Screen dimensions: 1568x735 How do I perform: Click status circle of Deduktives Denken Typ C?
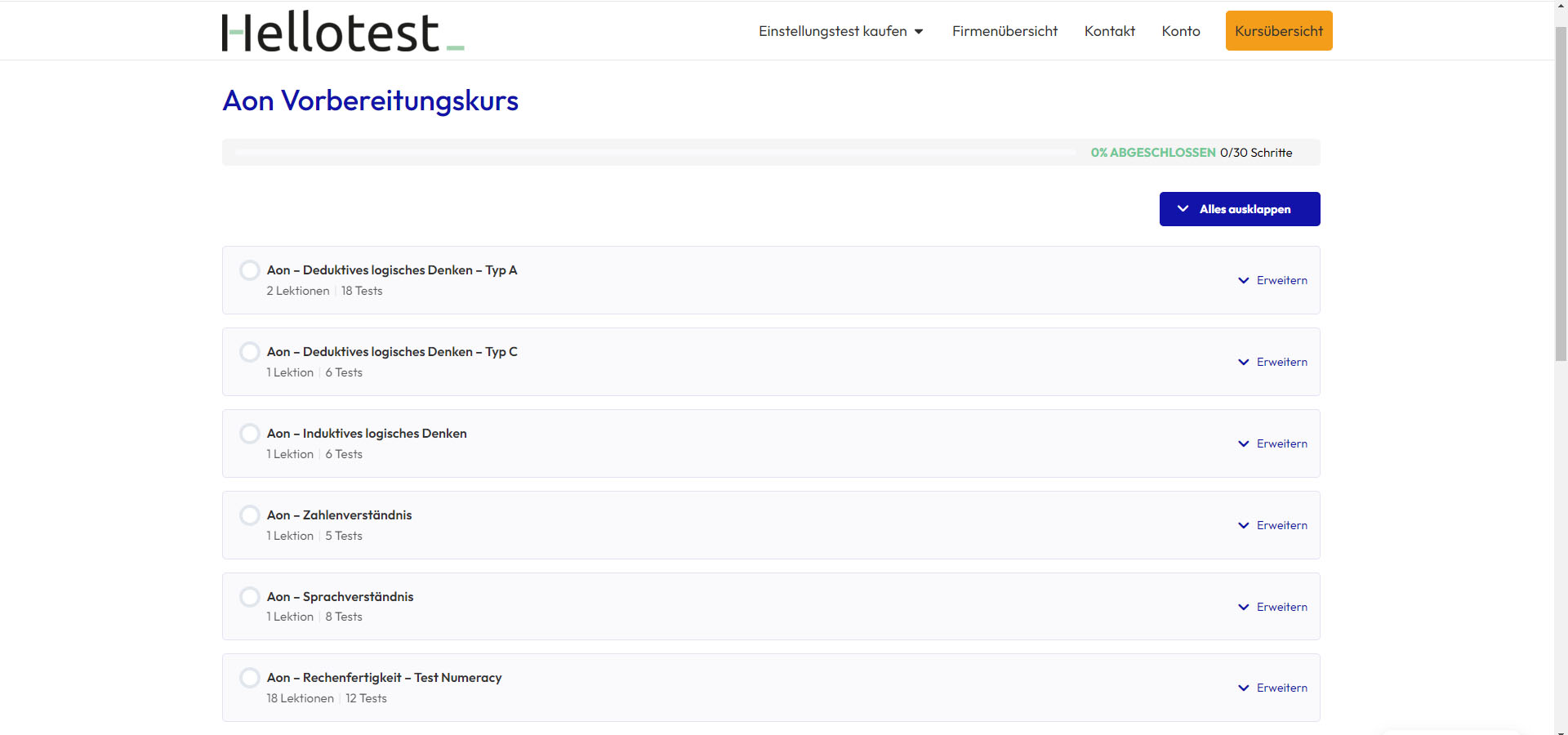coord(250,352)
